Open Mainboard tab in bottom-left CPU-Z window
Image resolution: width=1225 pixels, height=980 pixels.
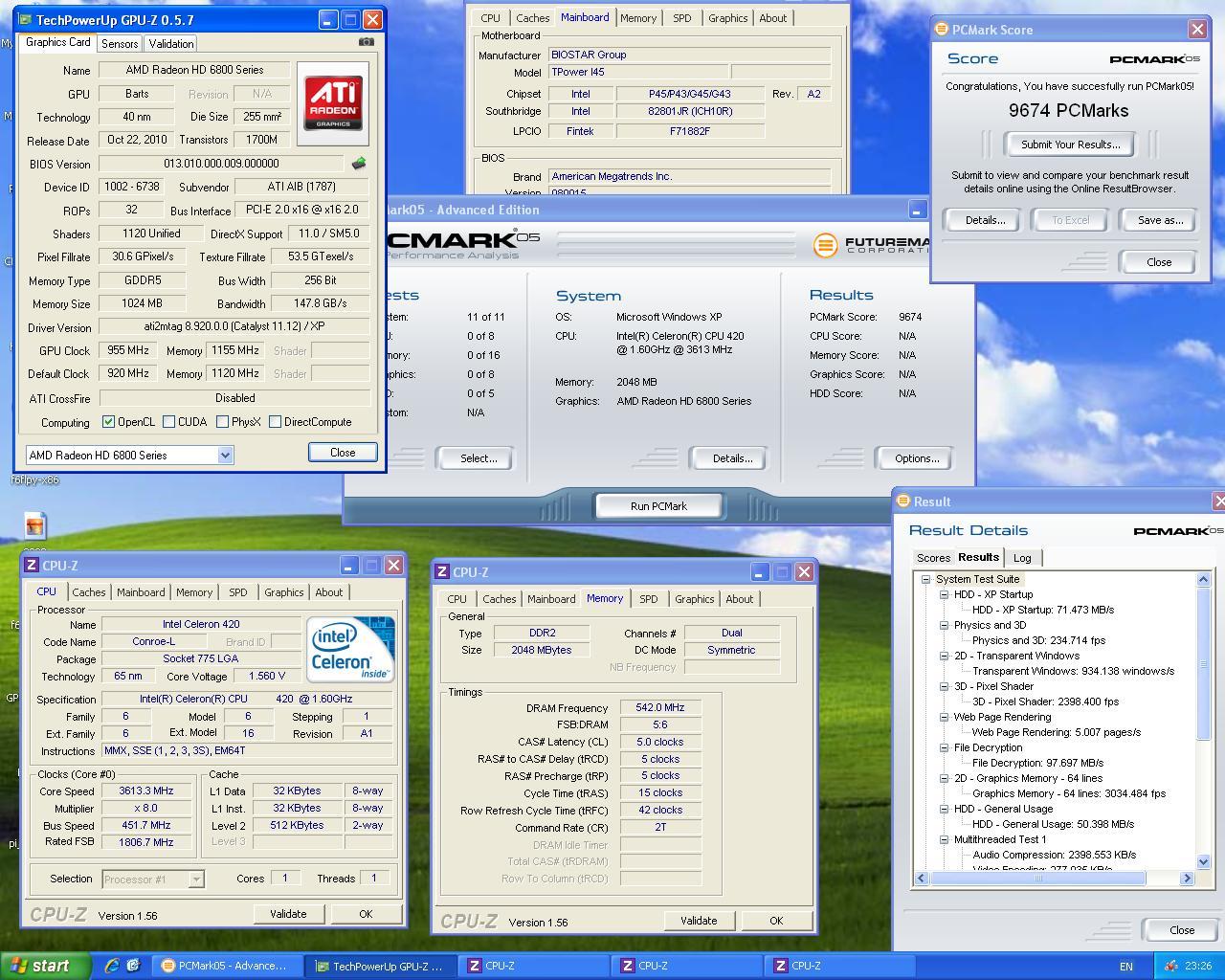coord(141,592)
